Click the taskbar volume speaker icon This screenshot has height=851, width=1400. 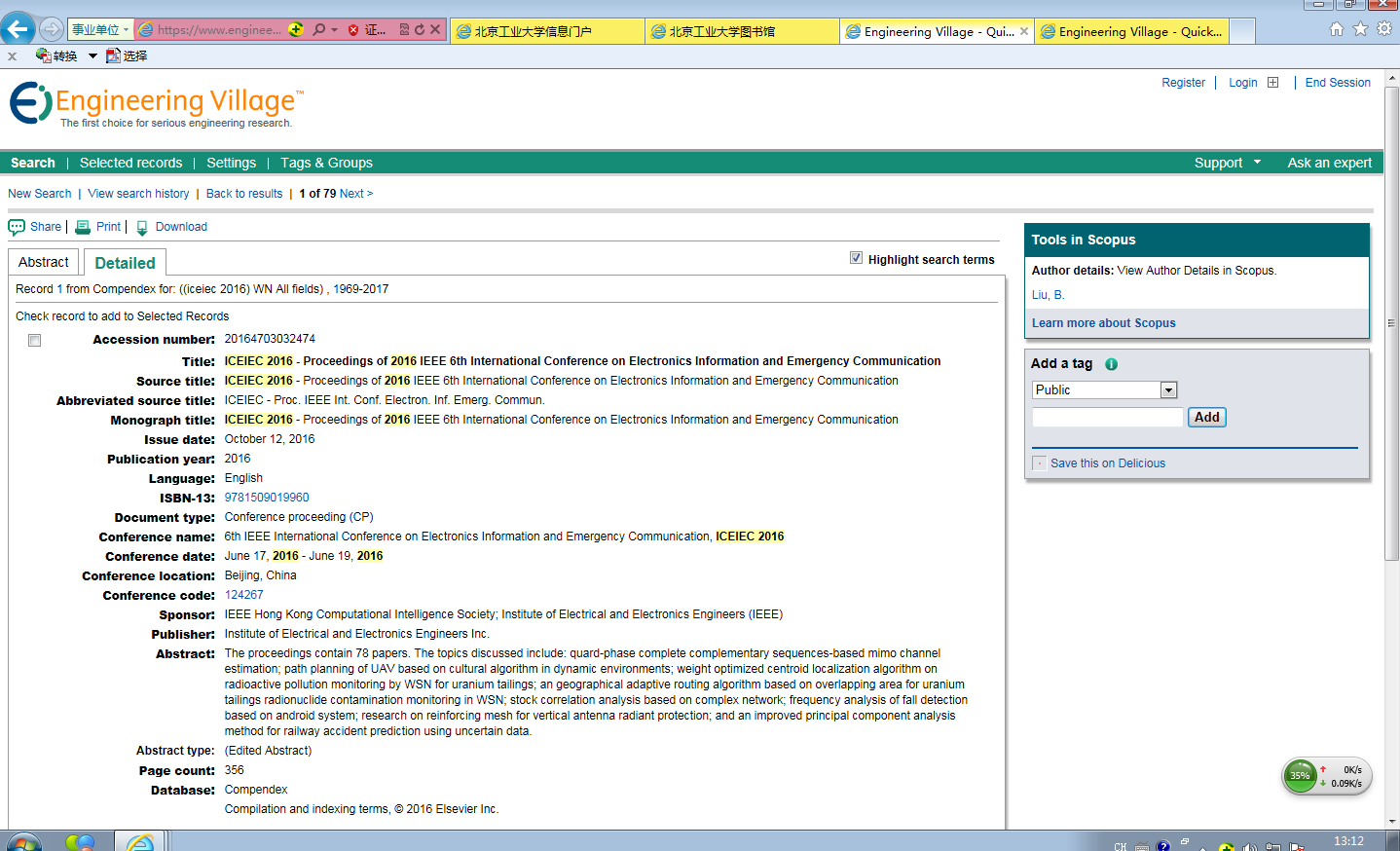coord(1249,848)
